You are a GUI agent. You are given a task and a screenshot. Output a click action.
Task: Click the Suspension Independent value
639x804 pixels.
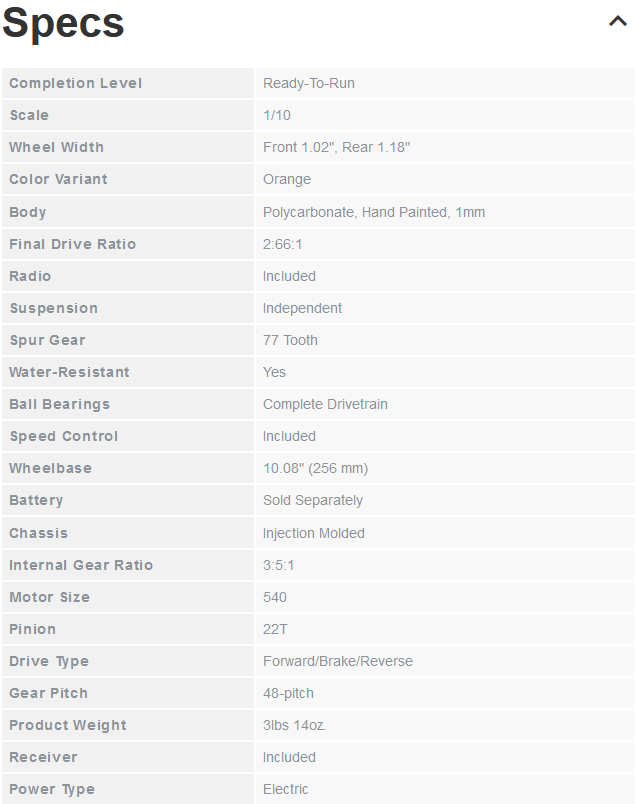[302, 308]
